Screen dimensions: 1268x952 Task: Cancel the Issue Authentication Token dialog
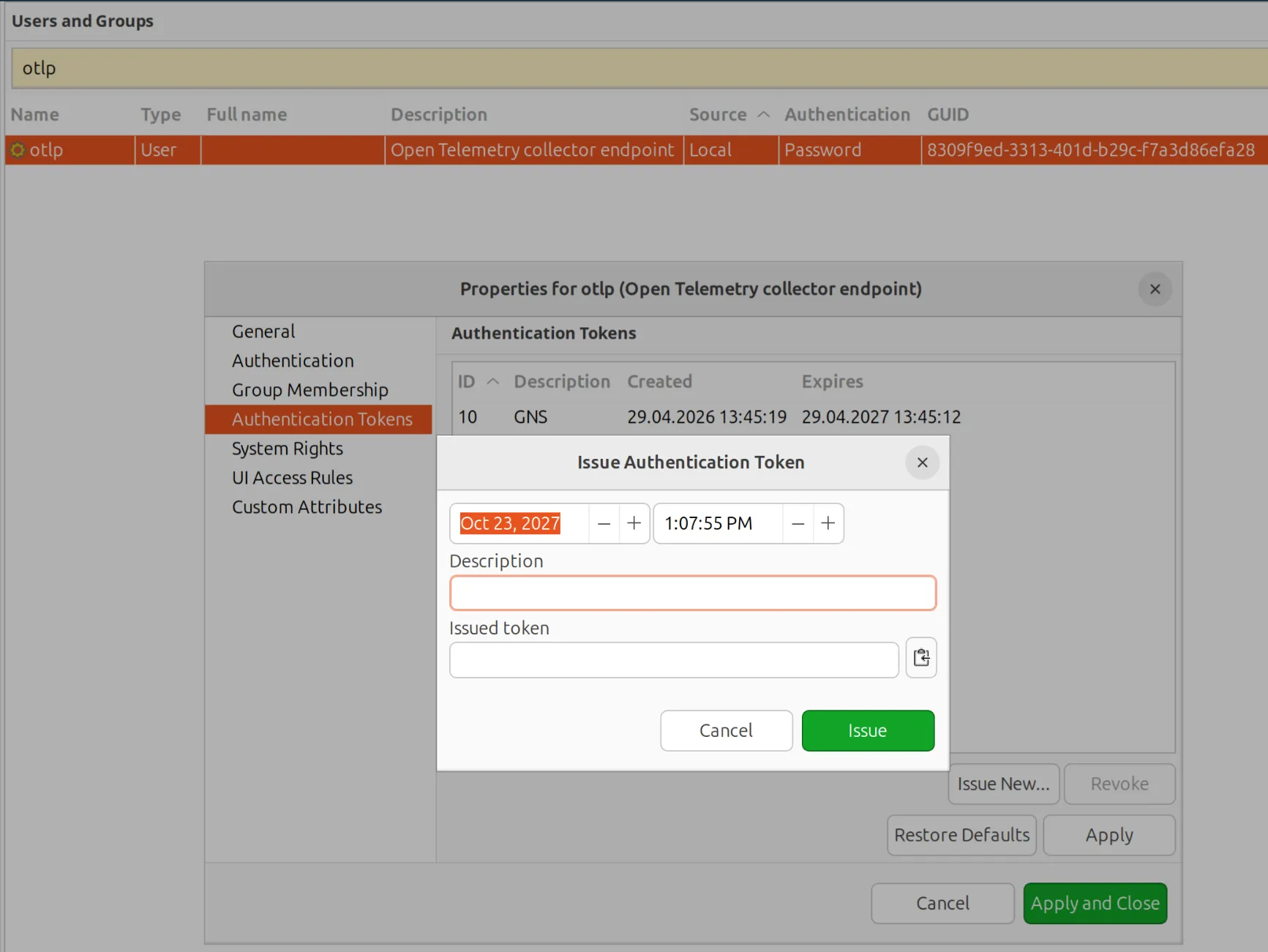click(726, 730)
